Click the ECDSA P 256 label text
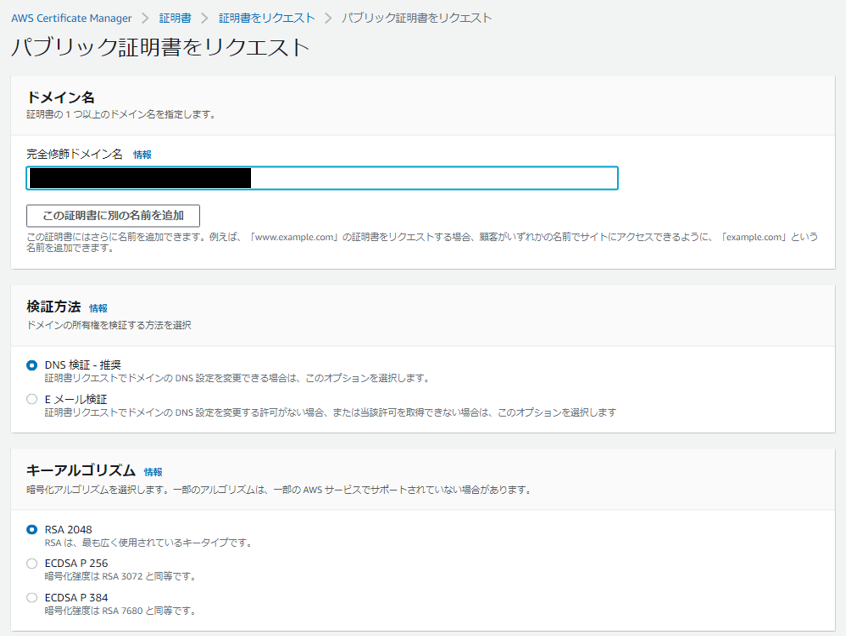 (78, 564)
